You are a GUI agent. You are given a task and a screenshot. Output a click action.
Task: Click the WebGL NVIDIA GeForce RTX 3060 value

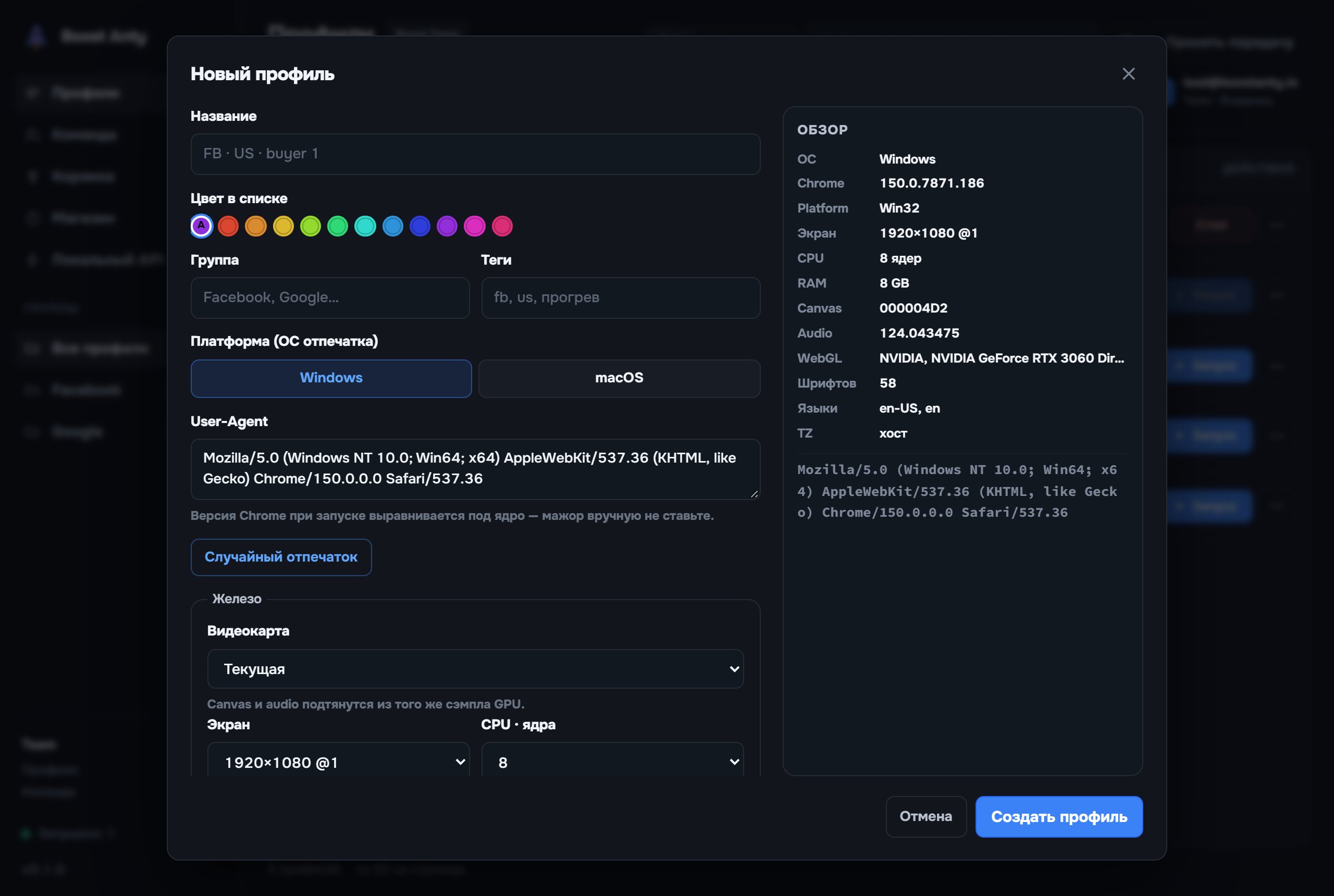click(1002, 358)
